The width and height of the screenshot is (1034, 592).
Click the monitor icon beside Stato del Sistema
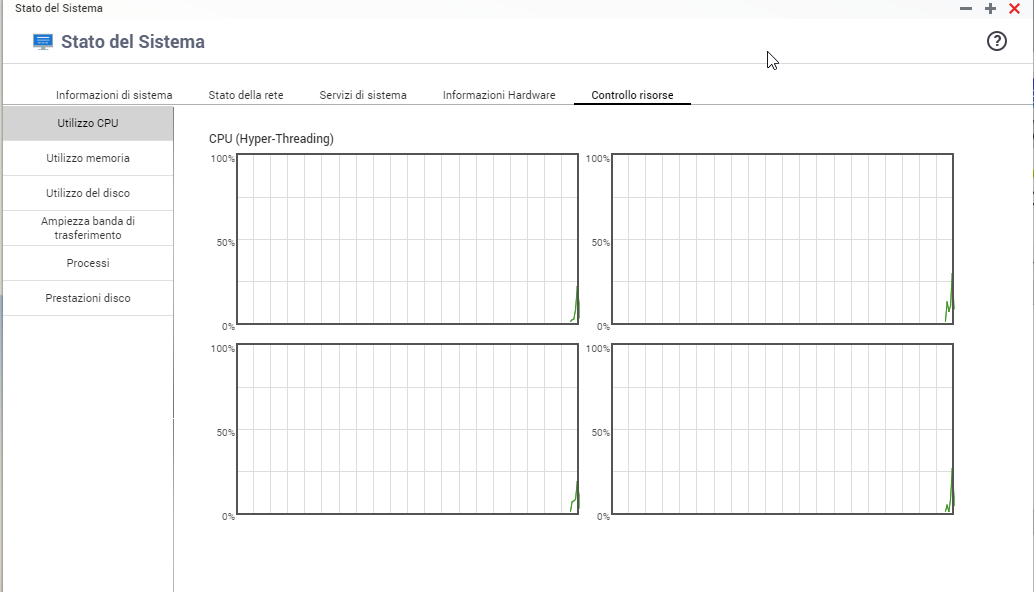tap(43, 42)
